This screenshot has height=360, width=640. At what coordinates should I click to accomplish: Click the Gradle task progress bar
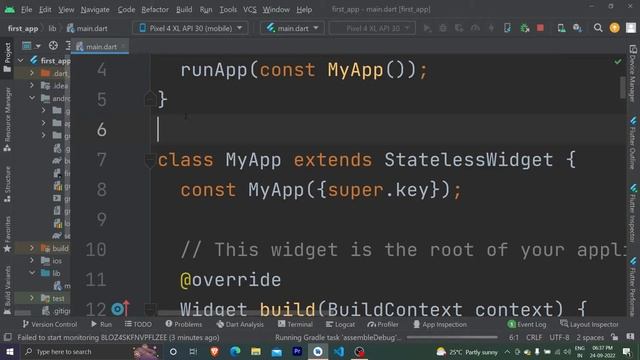[452, 338]
